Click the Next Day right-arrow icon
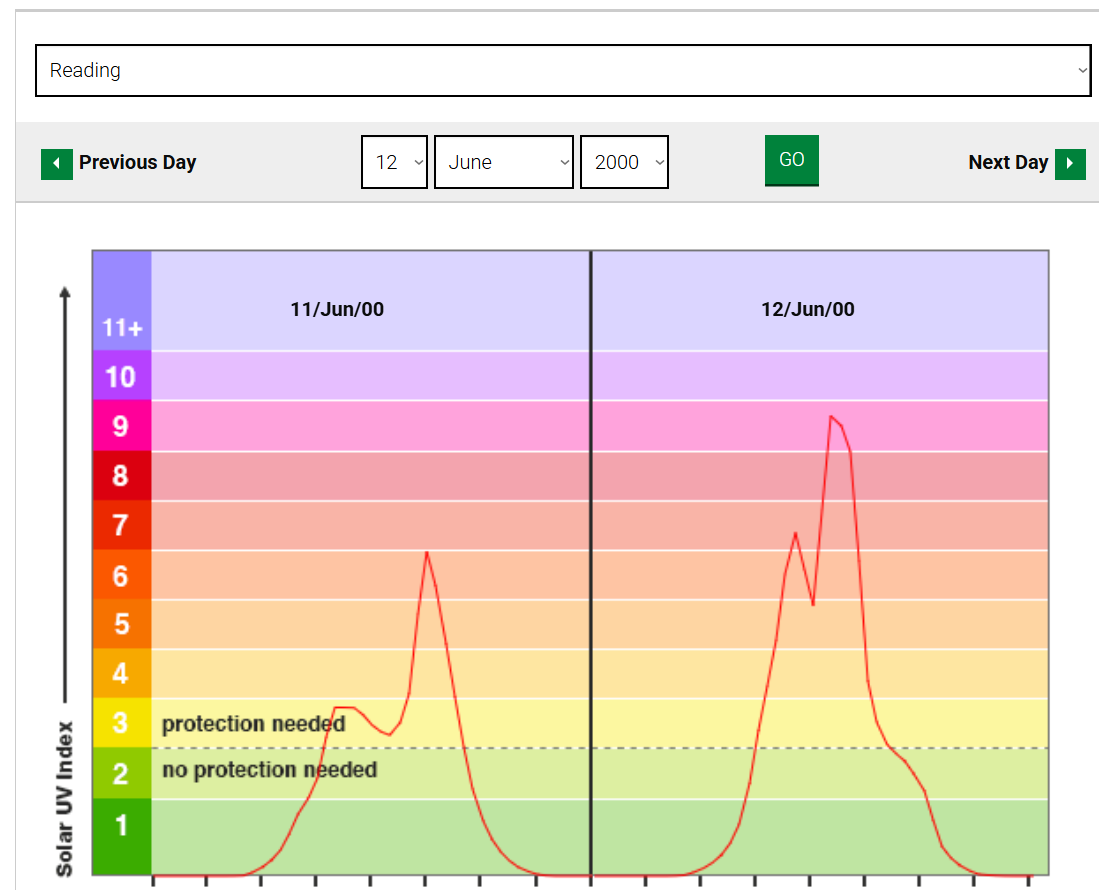The width and height of the screenshot is (1099, 890). point(1070,164)
